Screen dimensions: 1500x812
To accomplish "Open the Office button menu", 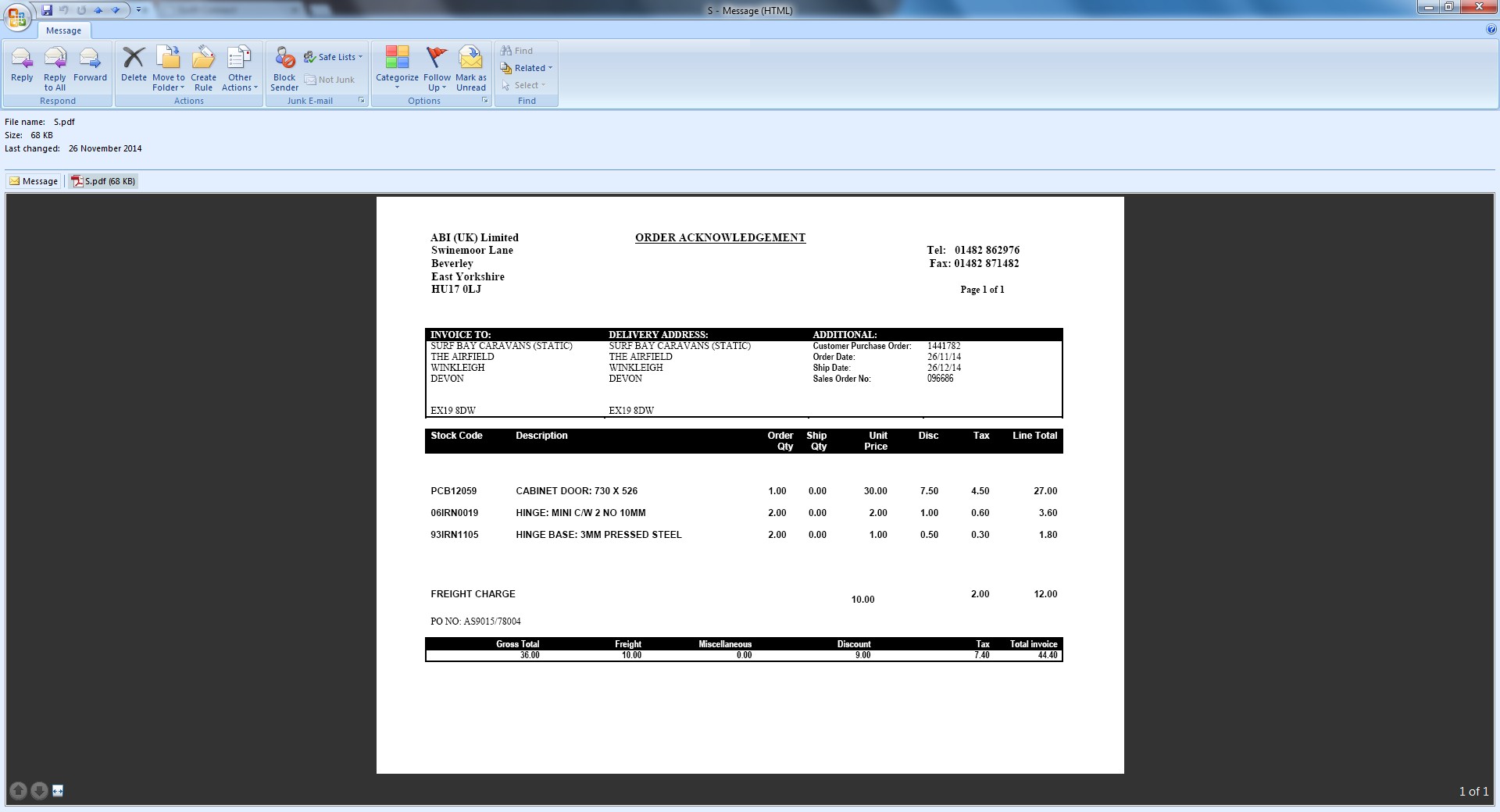I will [16, 16].
